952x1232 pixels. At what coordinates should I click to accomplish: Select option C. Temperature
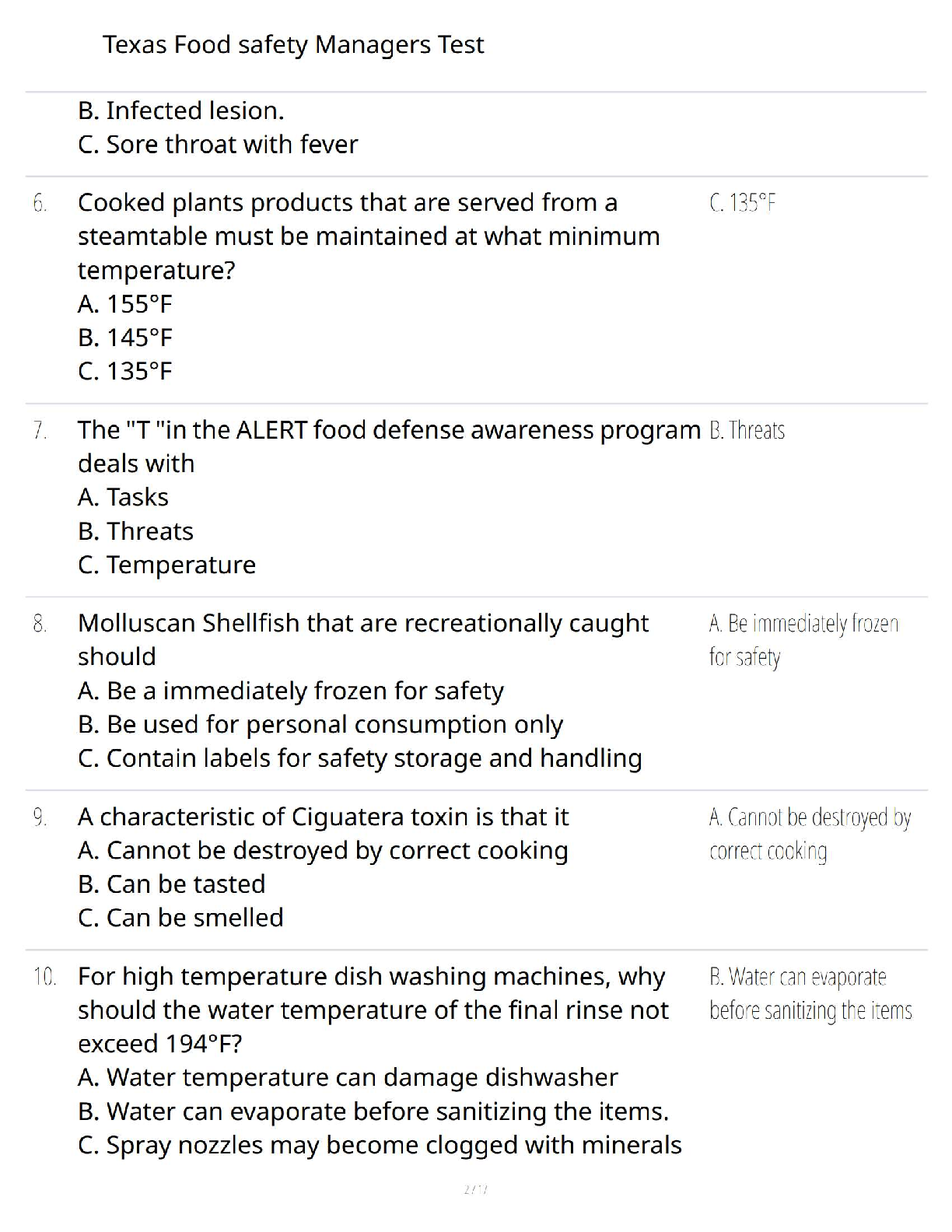click(166, 565)
